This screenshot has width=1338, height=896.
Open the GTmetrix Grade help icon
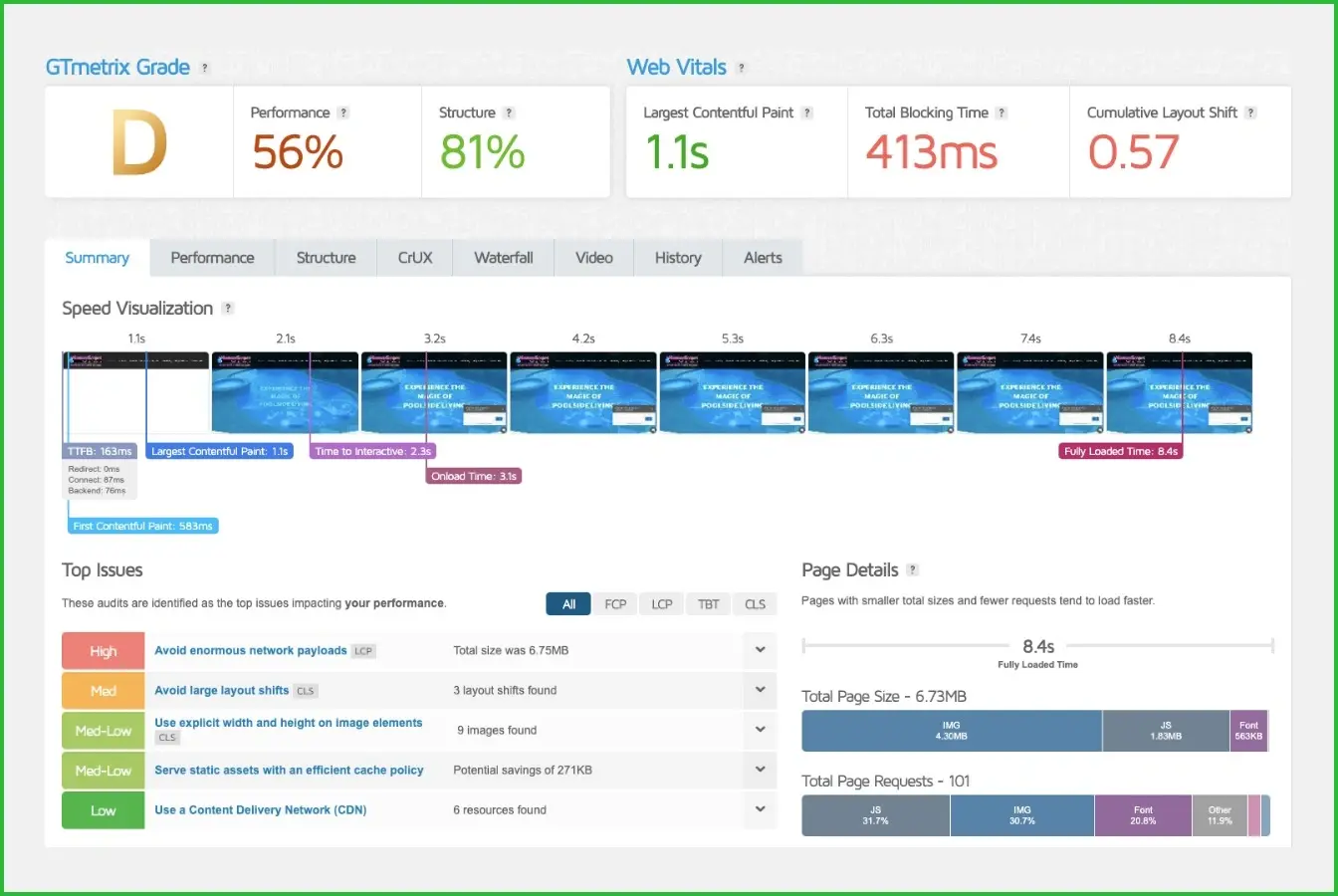tap(205, 68)
